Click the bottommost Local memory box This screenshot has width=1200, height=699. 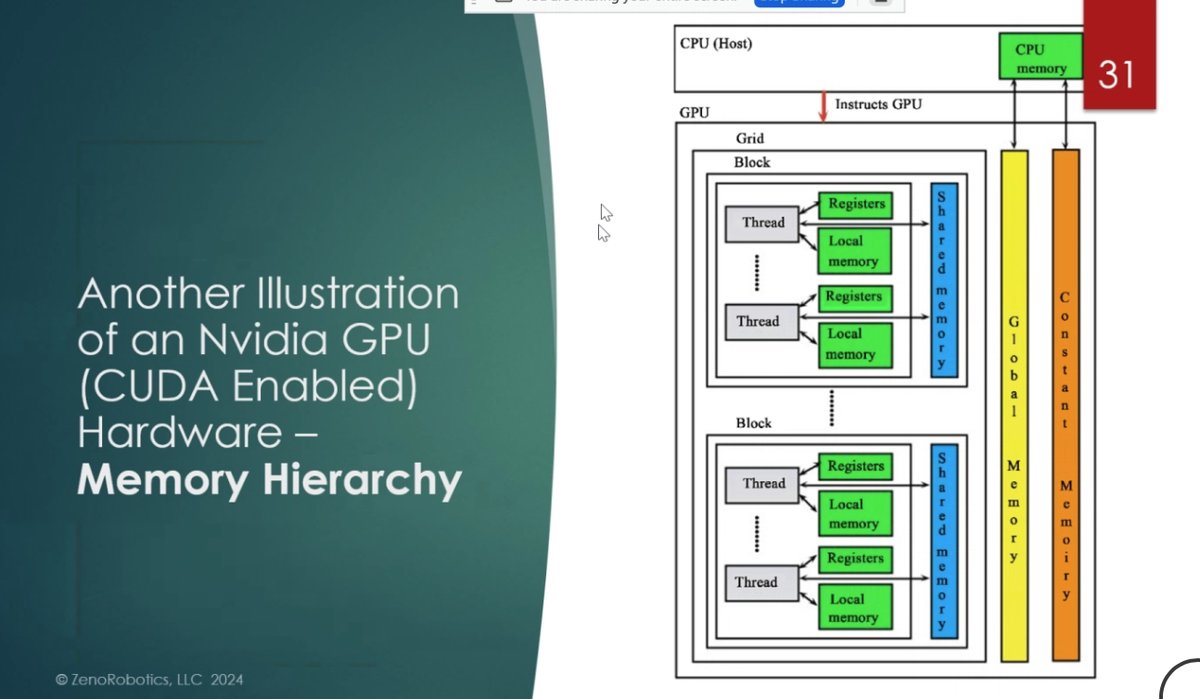tap(853, 608)
